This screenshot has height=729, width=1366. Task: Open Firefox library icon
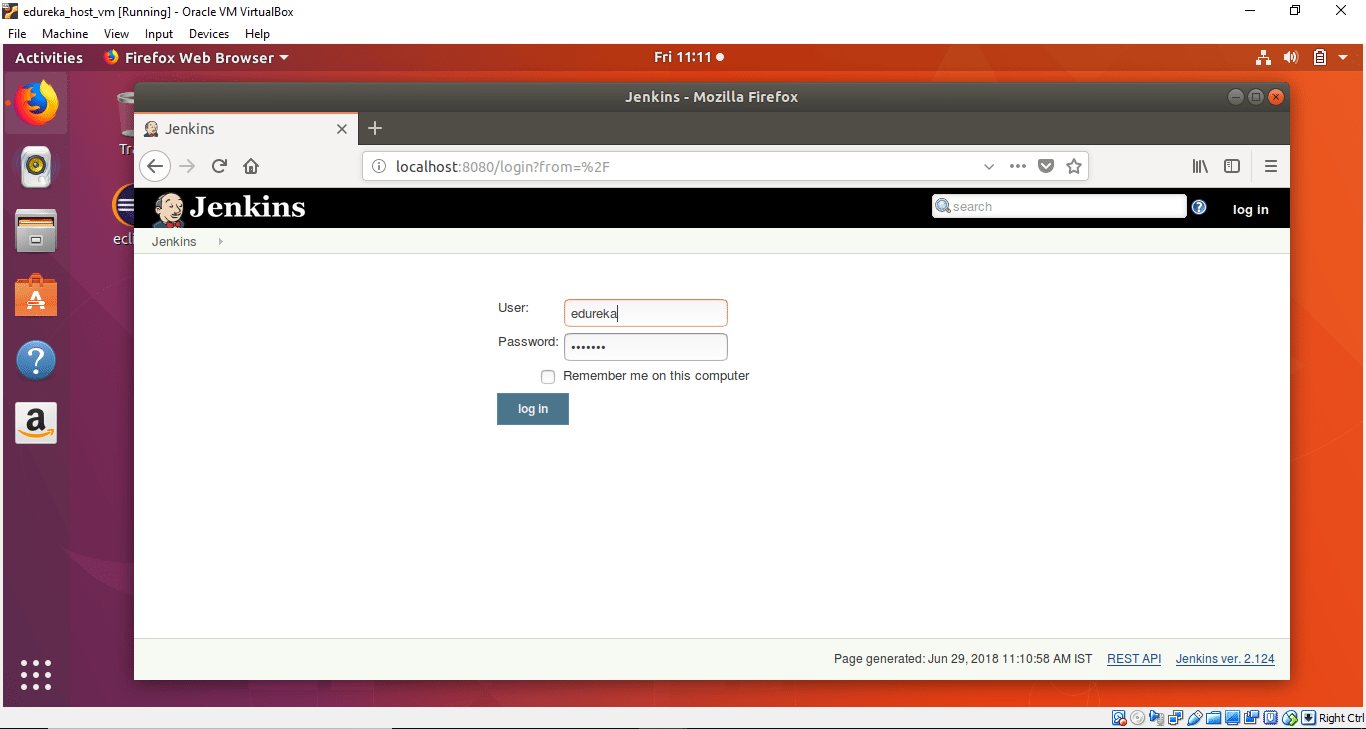pyautogui.click(x=1200, y=166)
